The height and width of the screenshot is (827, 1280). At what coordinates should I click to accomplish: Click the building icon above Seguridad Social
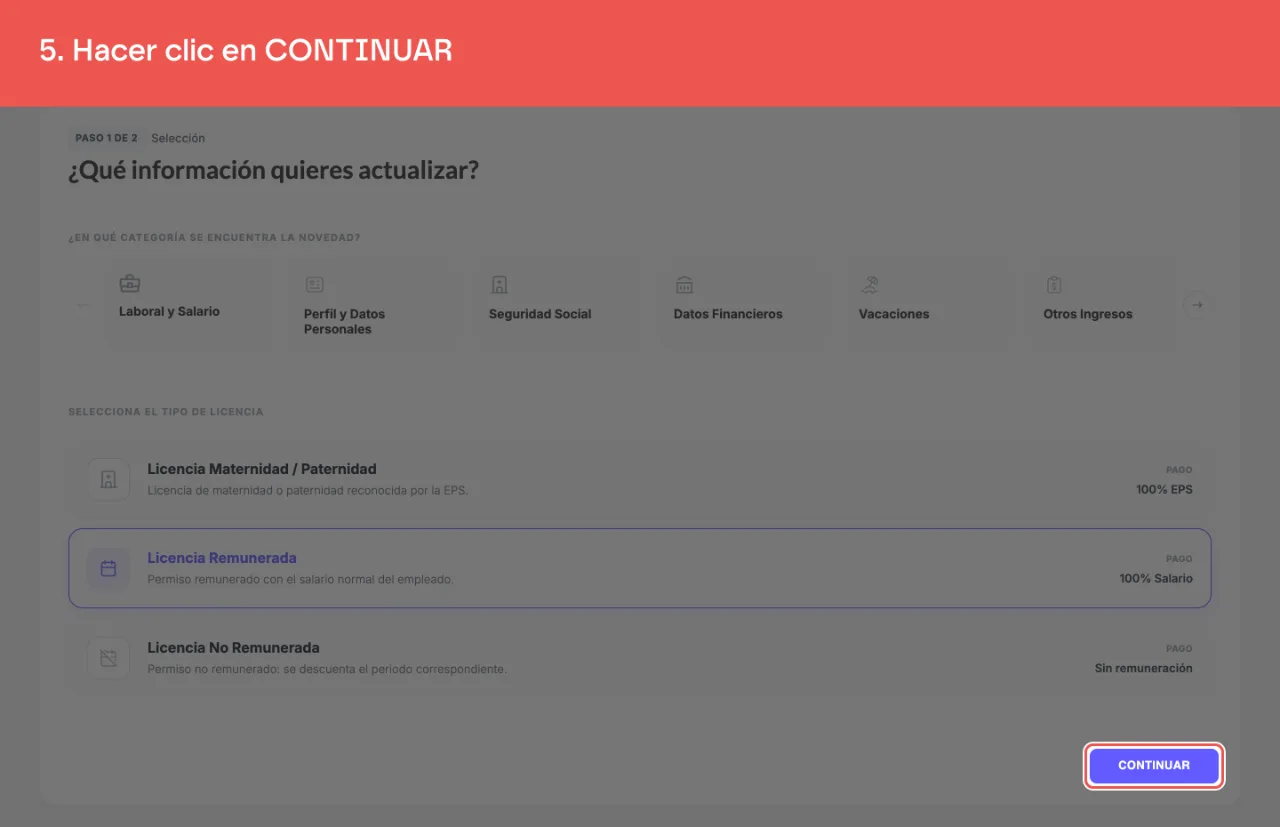click(x=499, y=285)
